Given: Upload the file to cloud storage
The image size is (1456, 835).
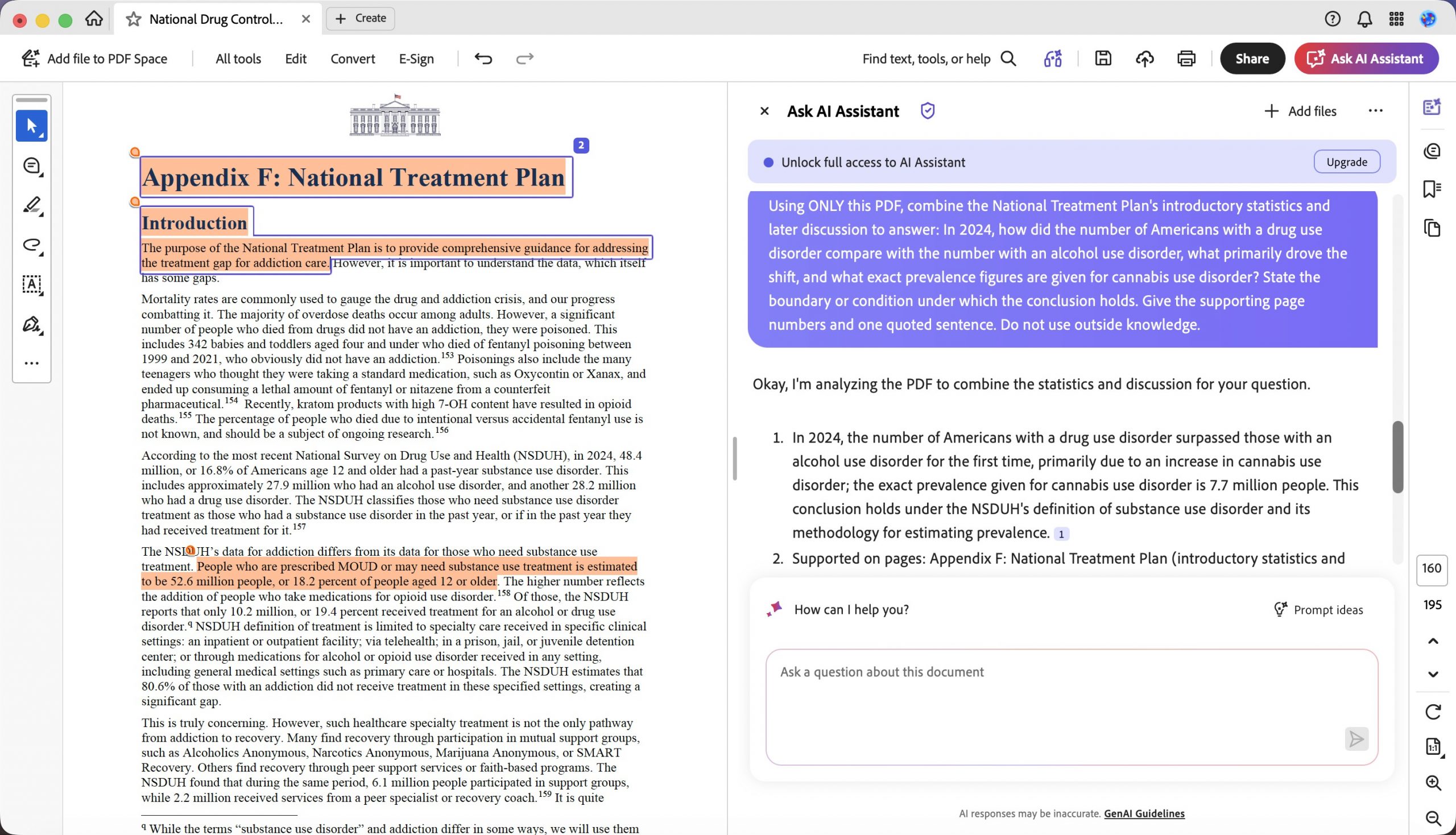Looking at the screenshot, I should point(1145,59).
